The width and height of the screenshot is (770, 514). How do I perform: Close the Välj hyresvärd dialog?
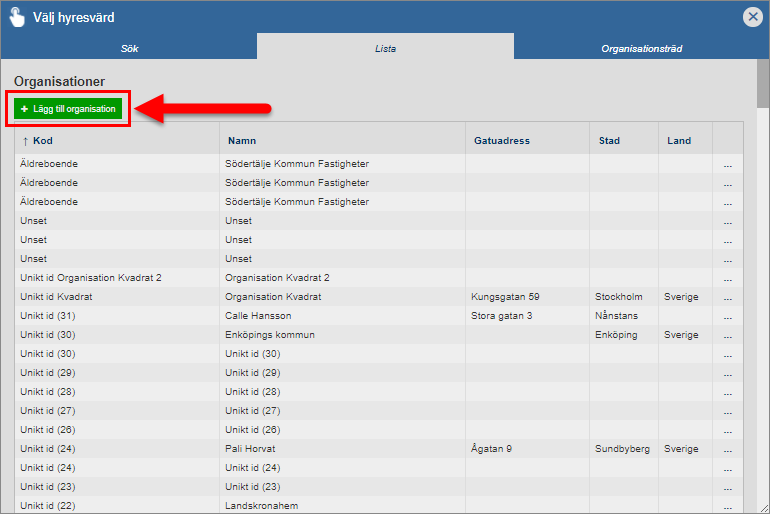click(x=753, y=17)
